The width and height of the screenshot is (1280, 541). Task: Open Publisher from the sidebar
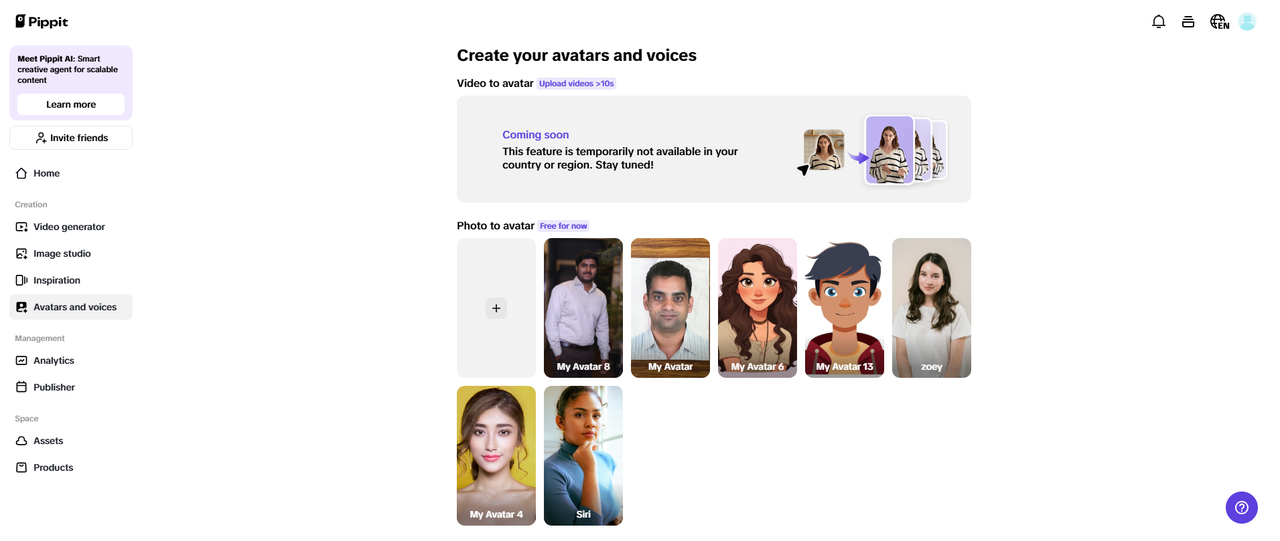(x=54, y=388)
